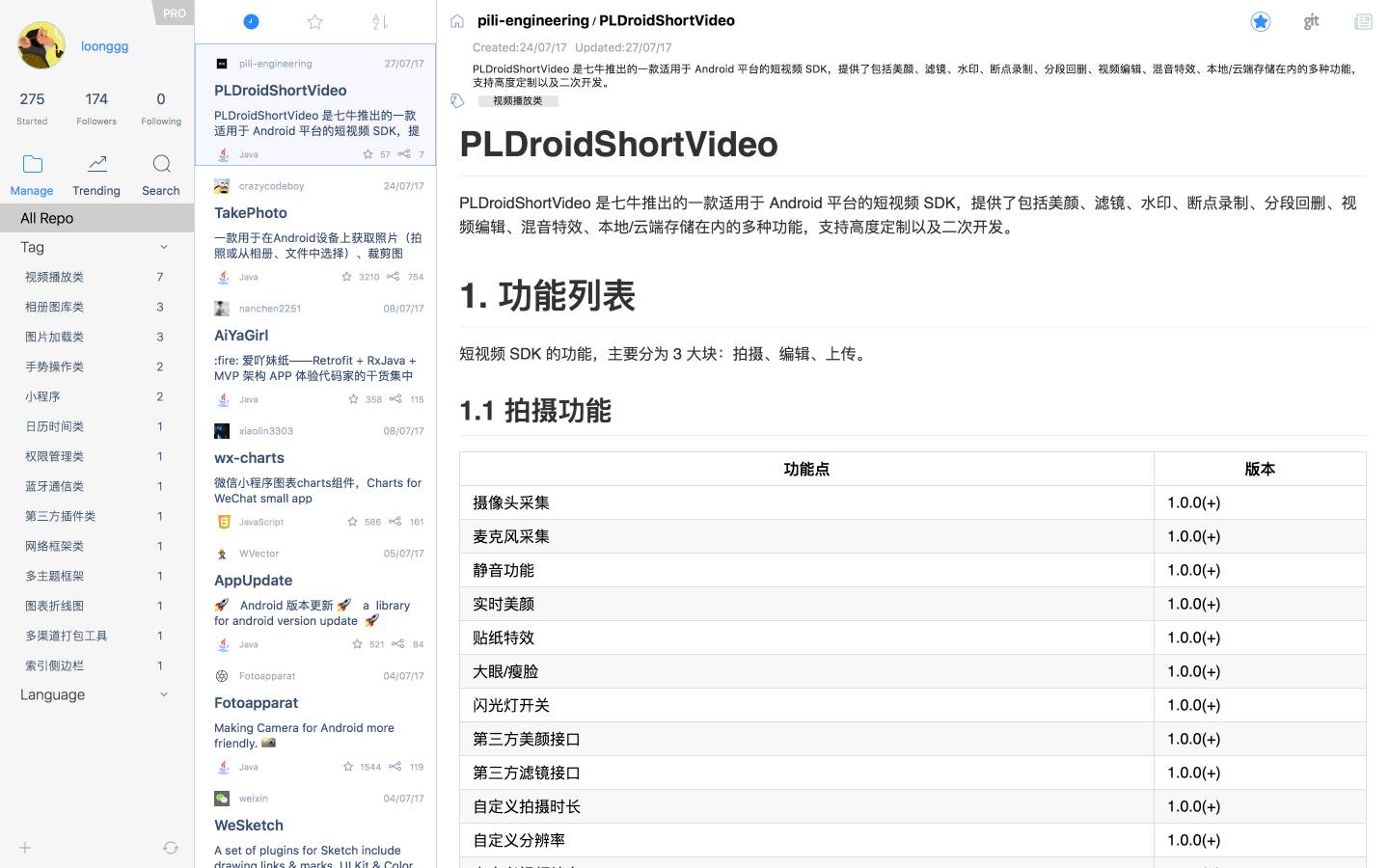Image resolution: width=1389 pixels, height=868 pixels.
Task: Select tag 网络框架类
Action: tap(96, 546)
